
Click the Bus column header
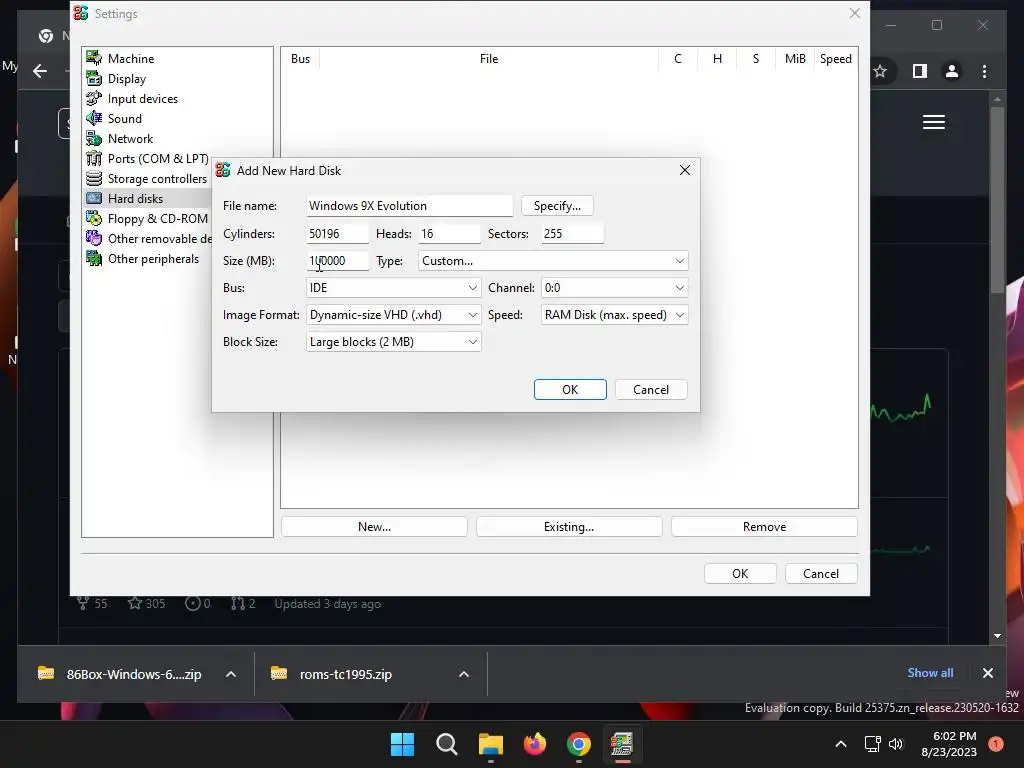(x=300, y=59)
